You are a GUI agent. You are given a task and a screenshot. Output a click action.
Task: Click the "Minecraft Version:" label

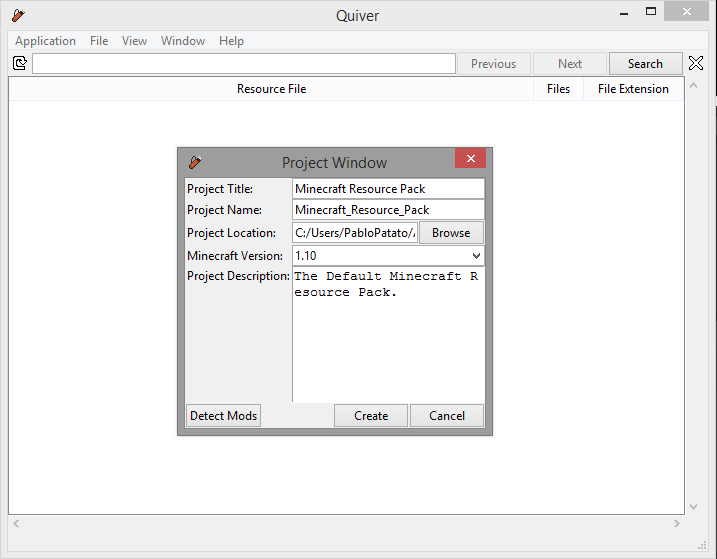[x=235, y=256]
